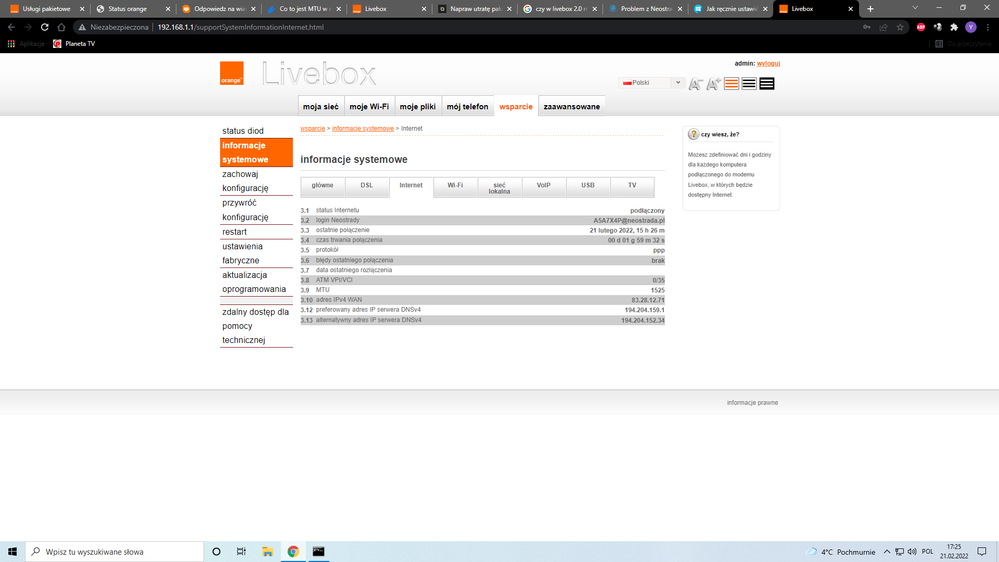Screen dimensions: 999x562
Task: Open the AdBlock Plus extension icon
Action: point(921,27)
